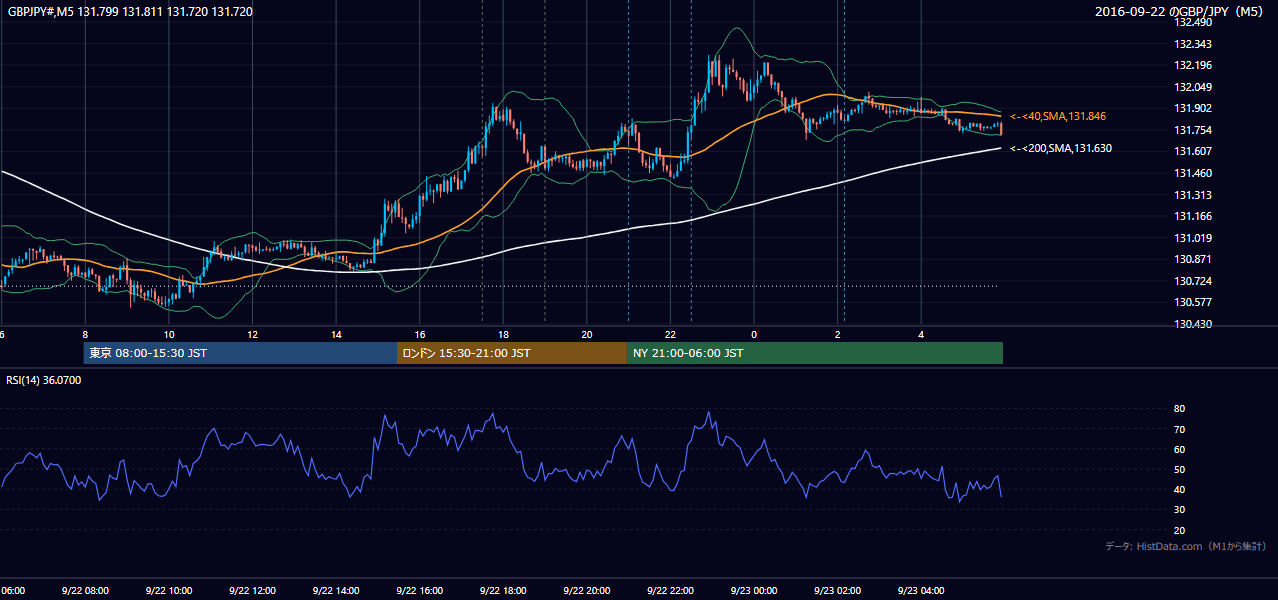Click price axis value 131.902

coord(1193,109)
